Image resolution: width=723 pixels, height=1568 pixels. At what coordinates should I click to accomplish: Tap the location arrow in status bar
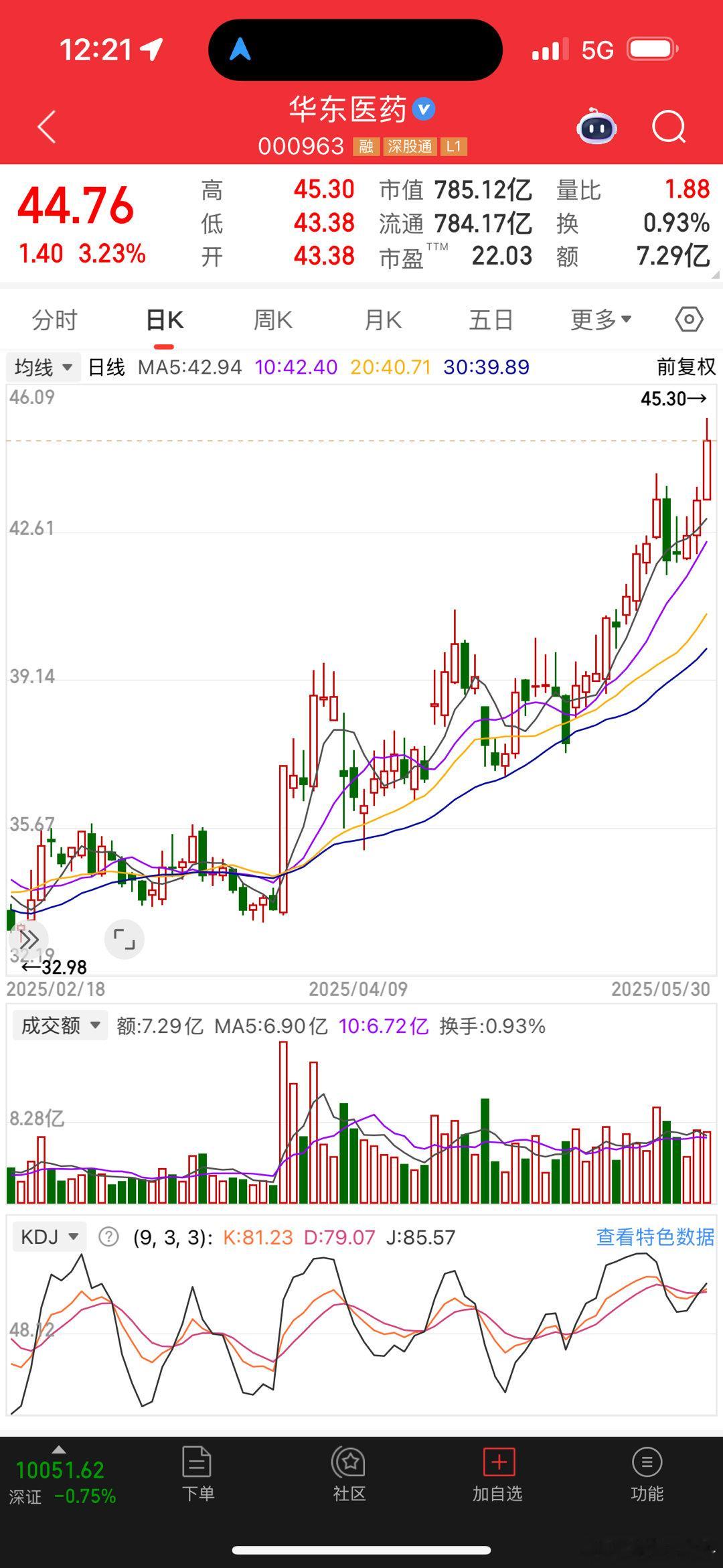(152, 49)
